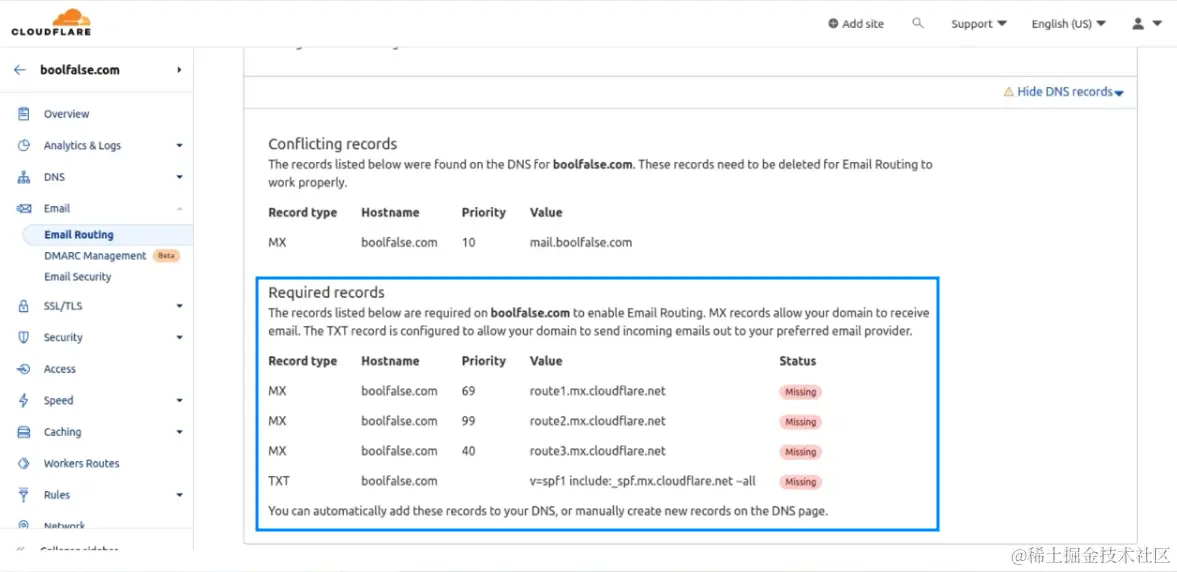Select Email Routing in sidebar
This screenshot has width=1177, height=572.
coord(79,235)
